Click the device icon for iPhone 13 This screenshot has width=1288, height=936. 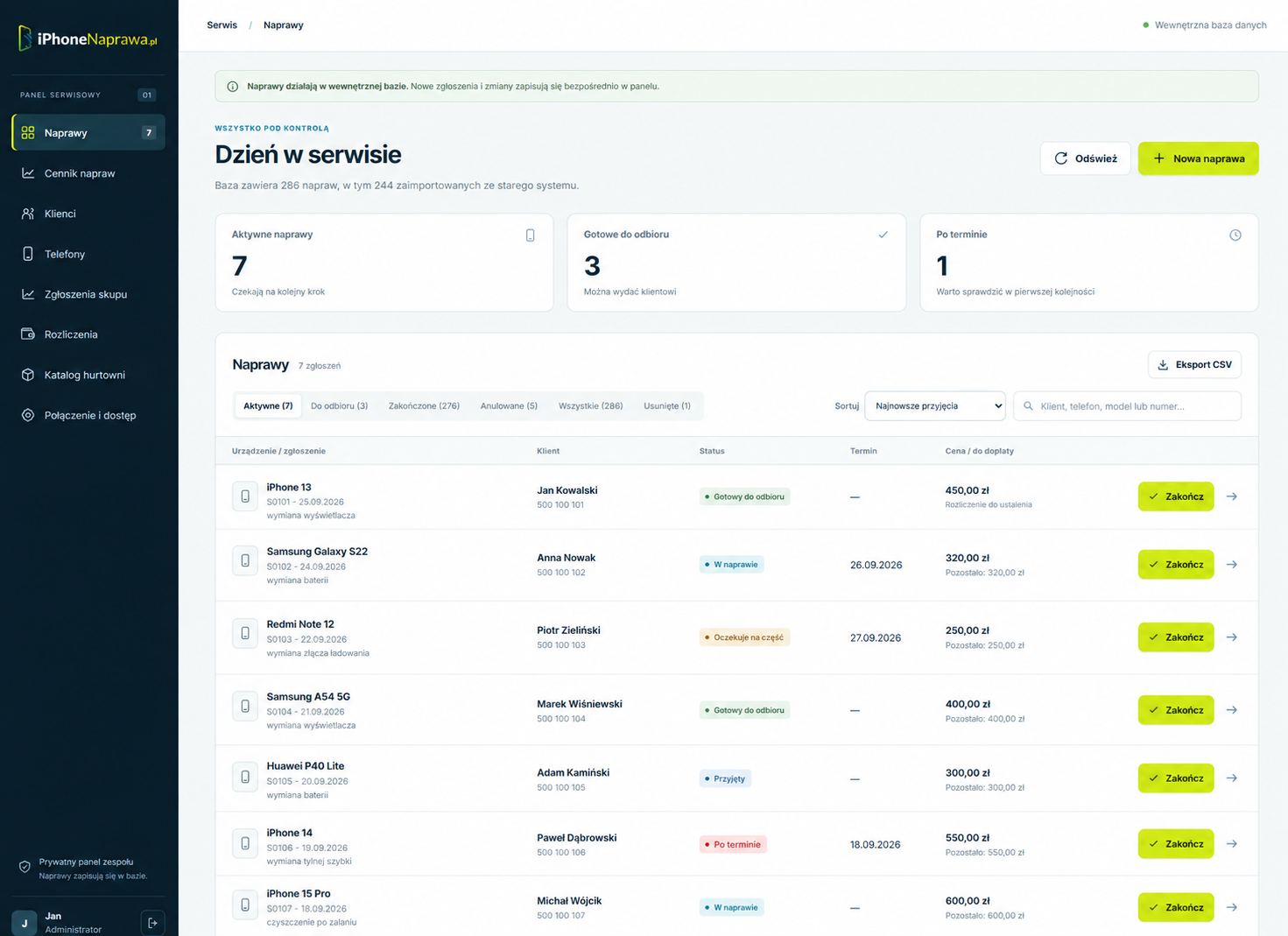click(245, 496)
